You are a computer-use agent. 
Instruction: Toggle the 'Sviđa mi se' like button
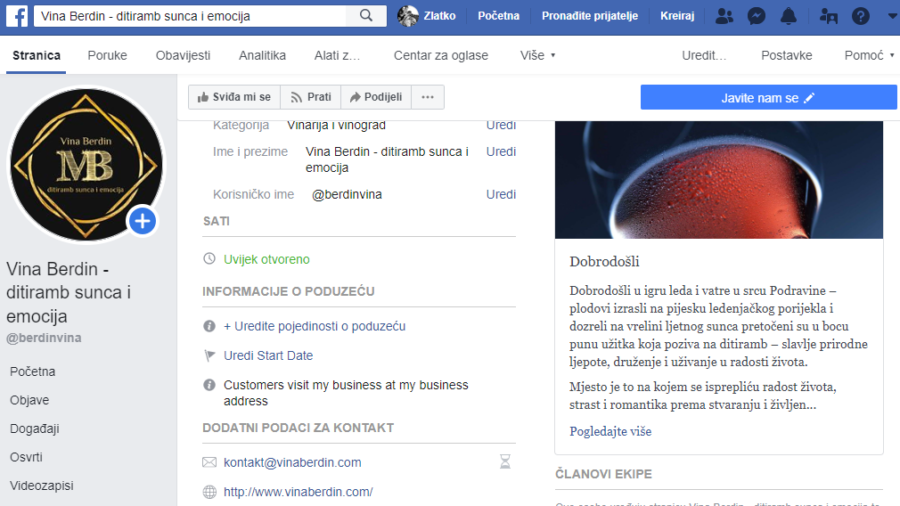[235, 97]
